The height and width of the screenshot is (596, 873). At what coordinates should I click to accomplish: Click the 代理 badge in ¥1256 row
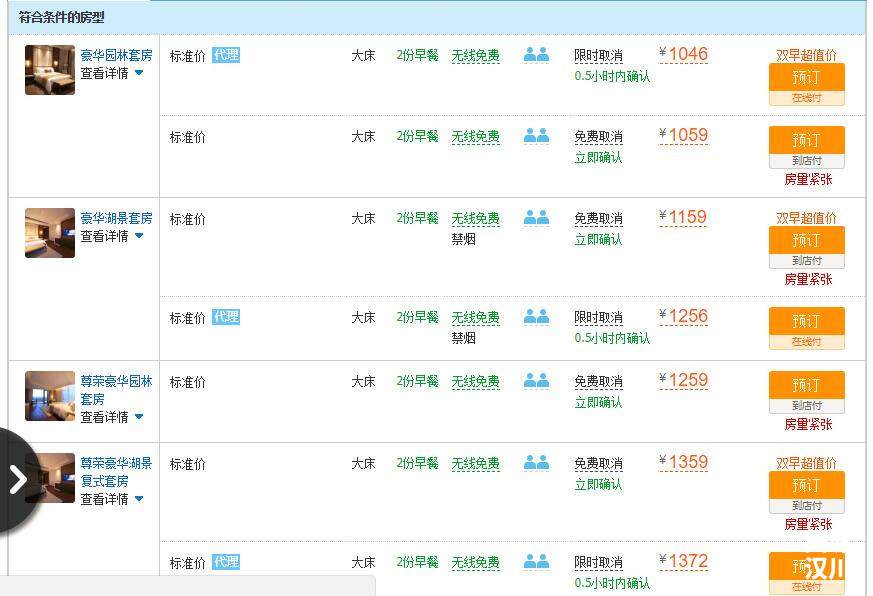[x=226, y=317]
